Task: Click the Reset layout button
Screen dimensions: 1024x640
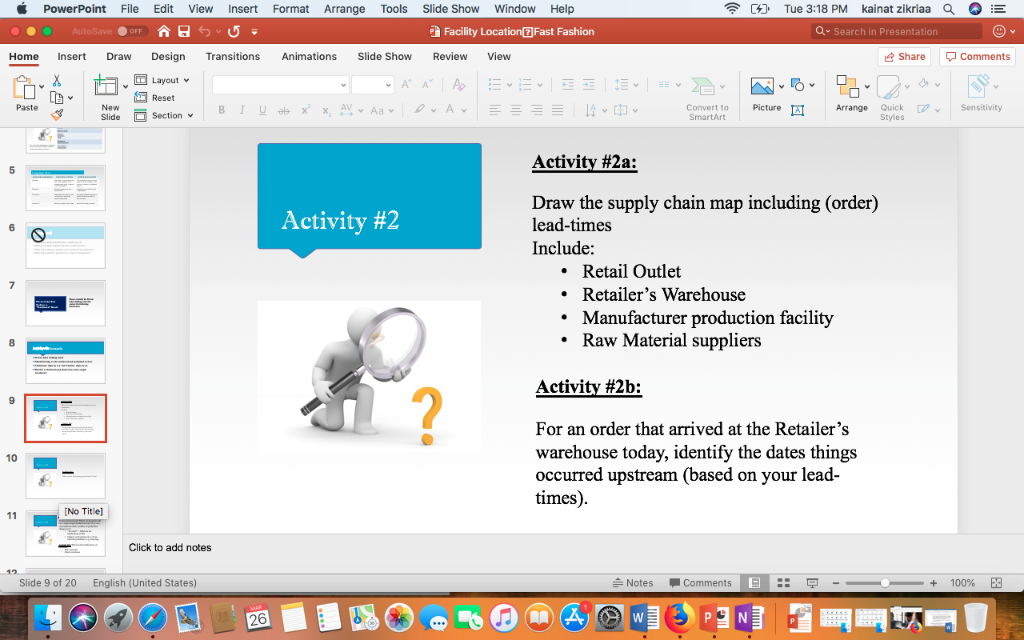Action: click(x=157, y=97)
